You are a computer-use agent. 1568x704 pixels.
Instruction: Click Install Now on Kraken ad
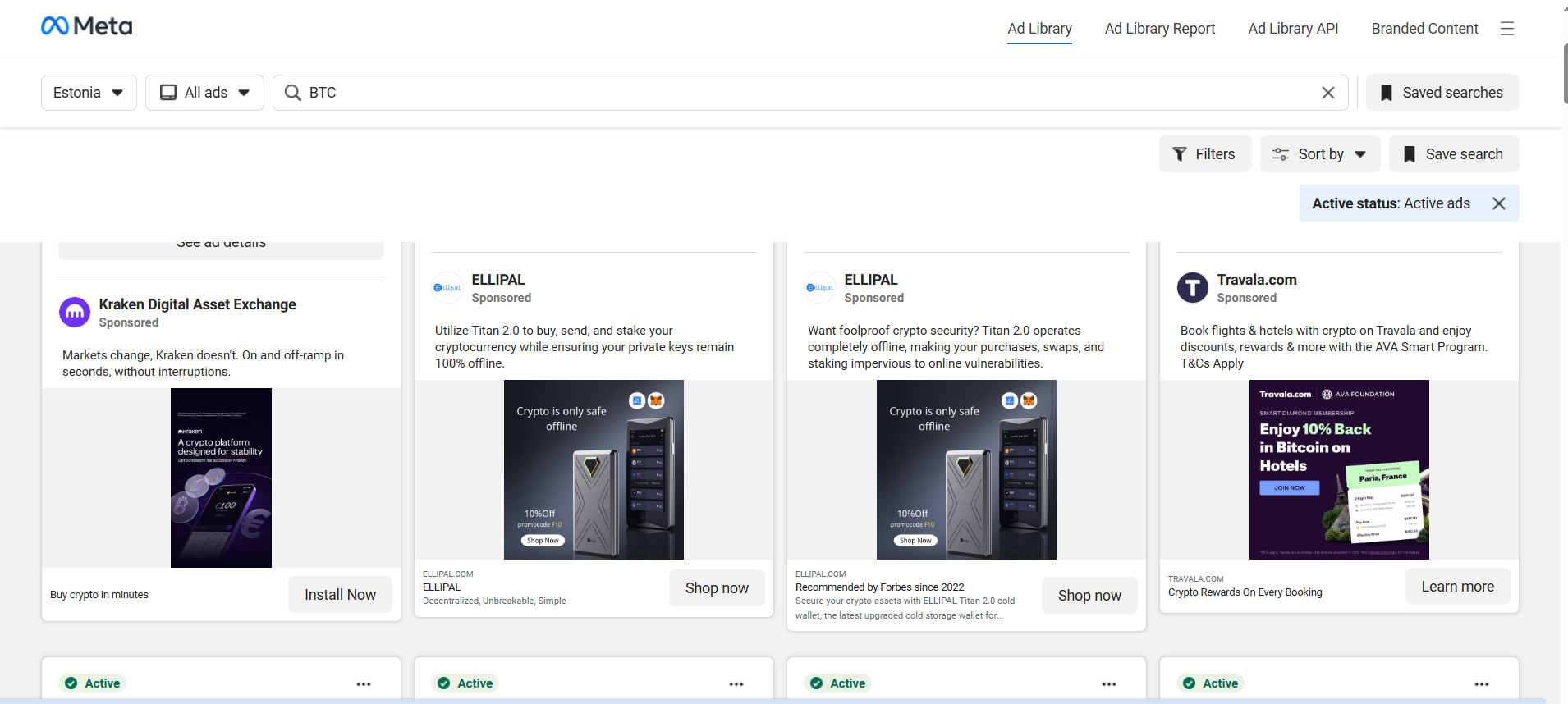coord(340,595)
